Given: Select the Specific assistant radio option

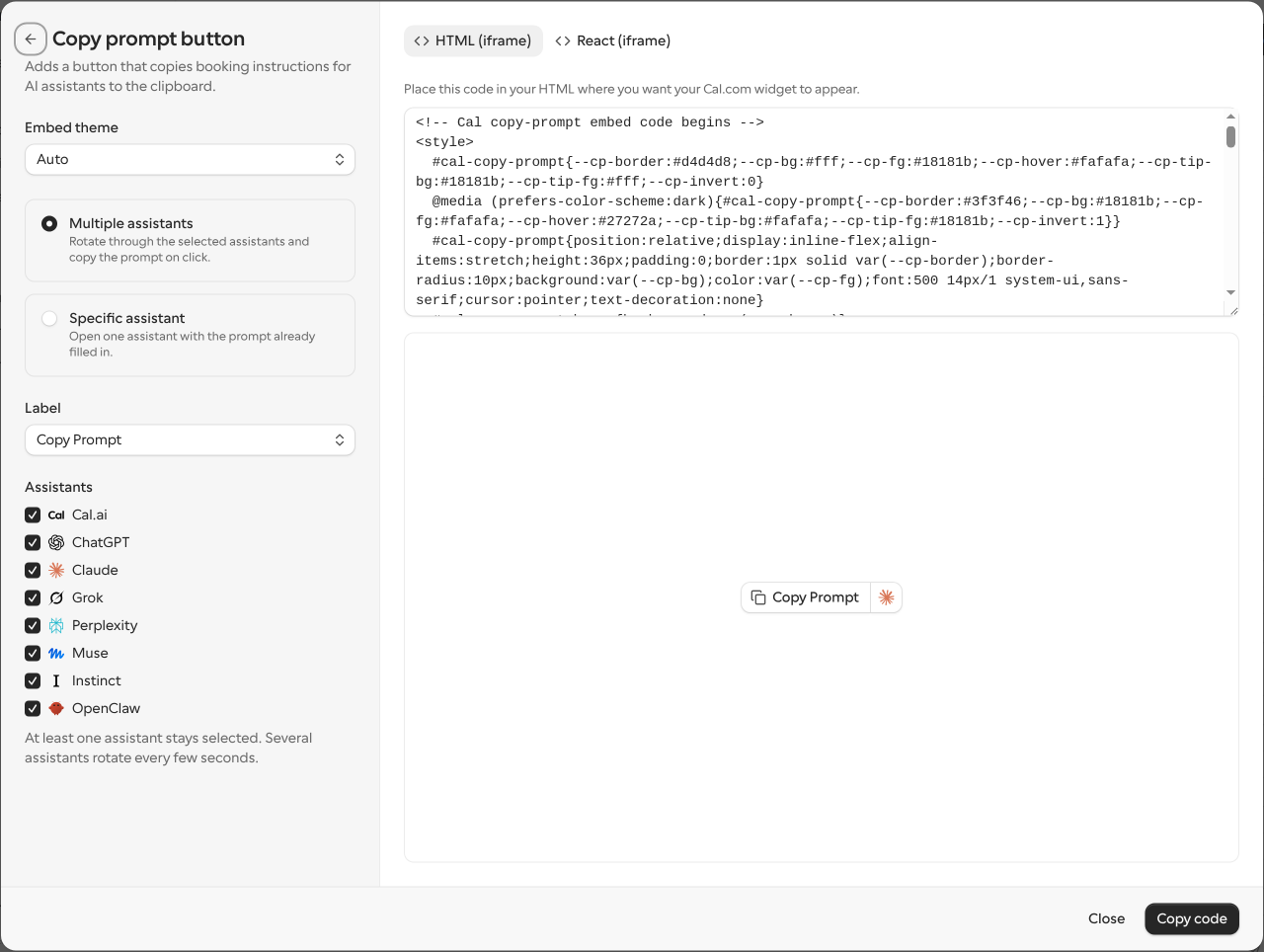Looking at the screenshot, I should tap(49, 319).
